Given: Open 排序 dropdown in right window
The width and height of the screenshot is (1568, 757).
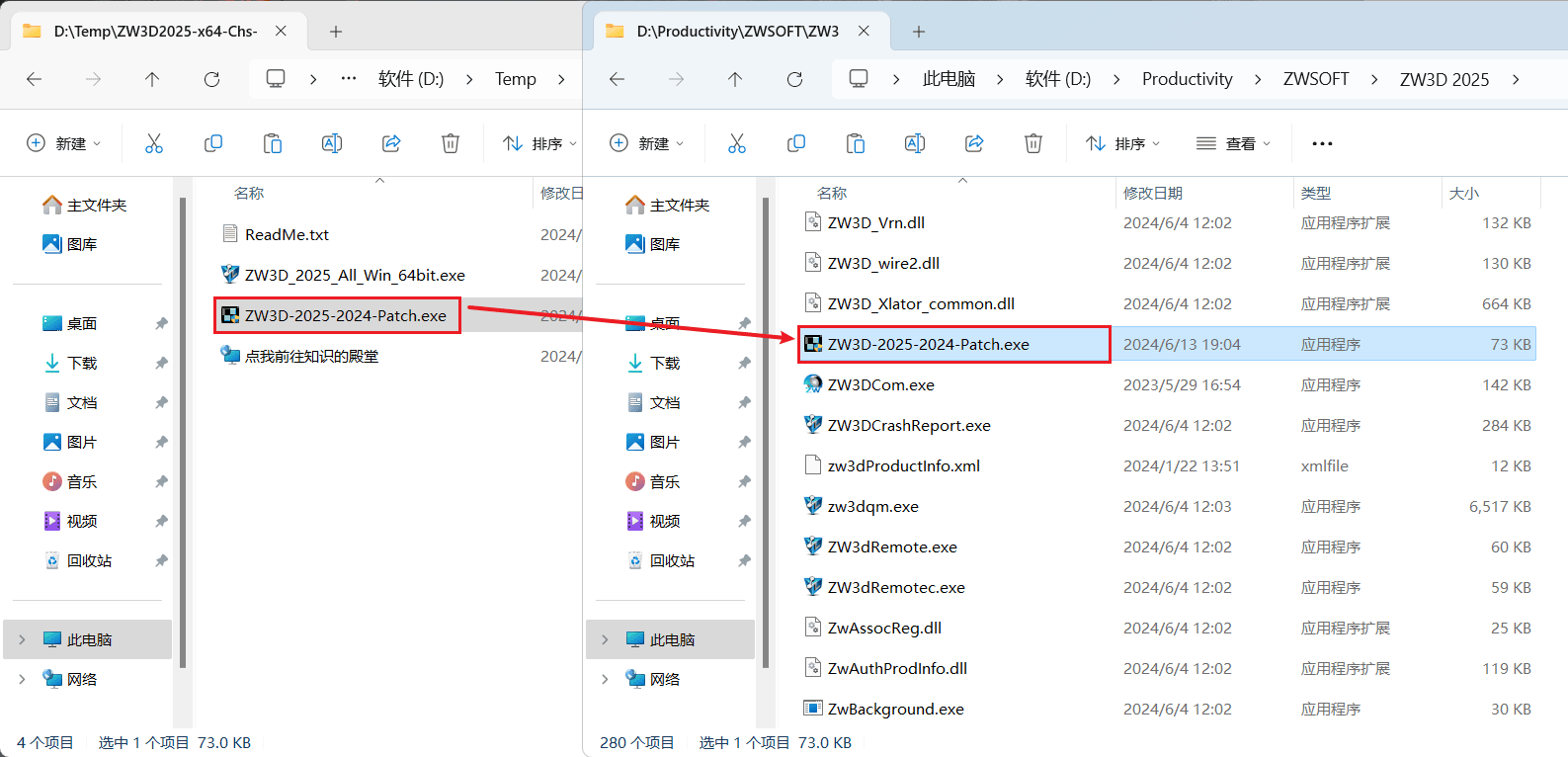Looking at the screenshot, I should (x=1123, y=143).
